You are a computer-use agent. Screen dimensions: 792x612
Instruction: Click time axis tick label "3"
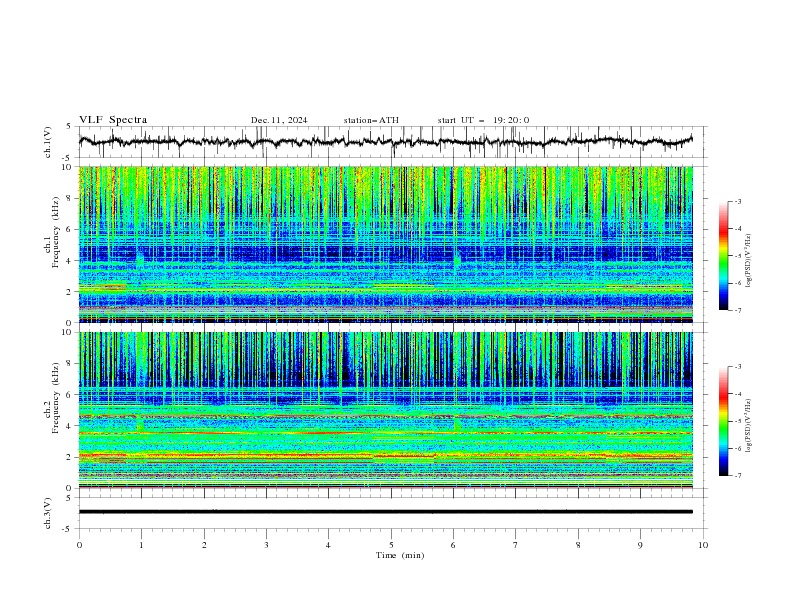point(266,545)
